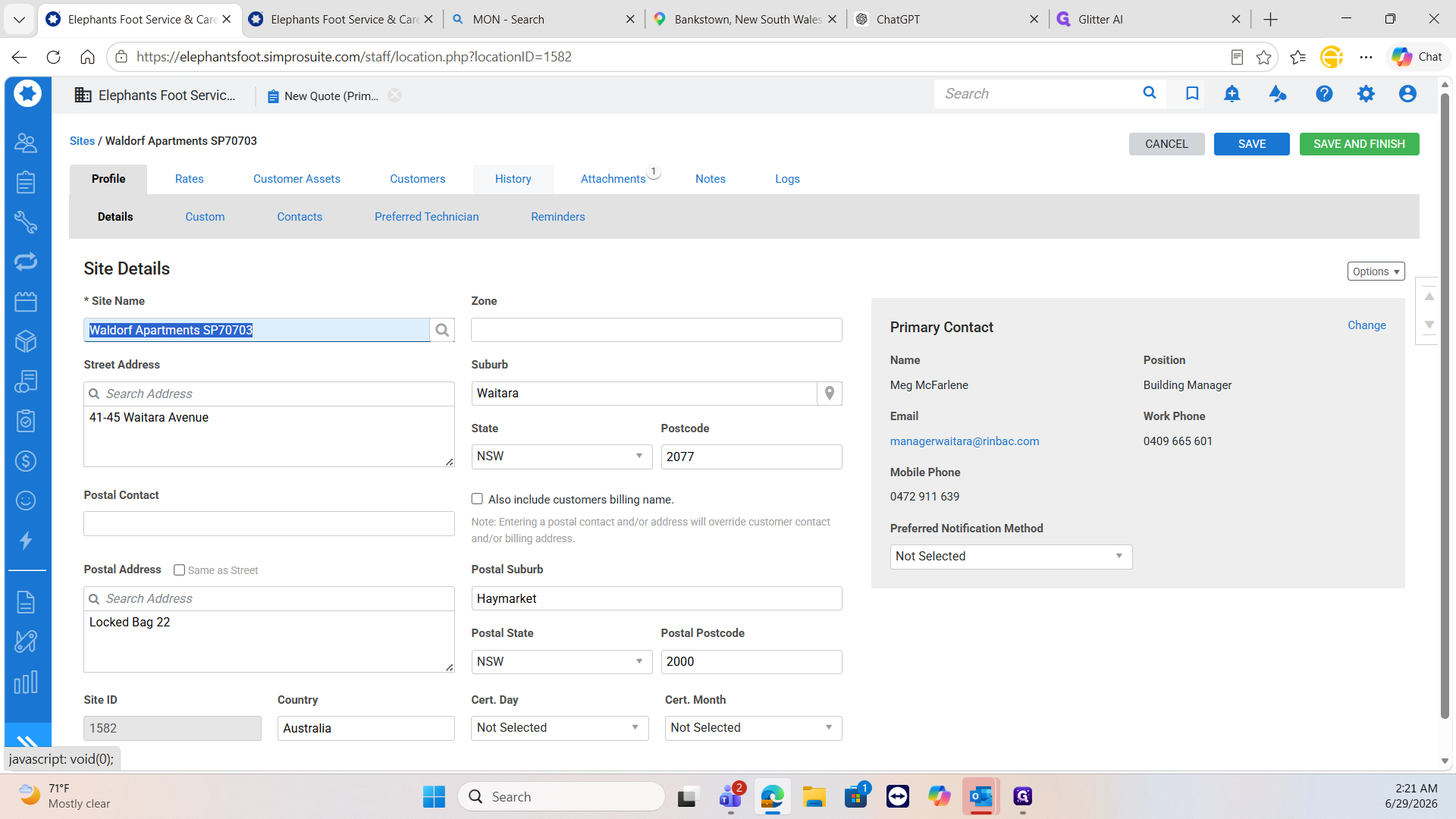Open the settings gear icon in header

(1366, 93)
